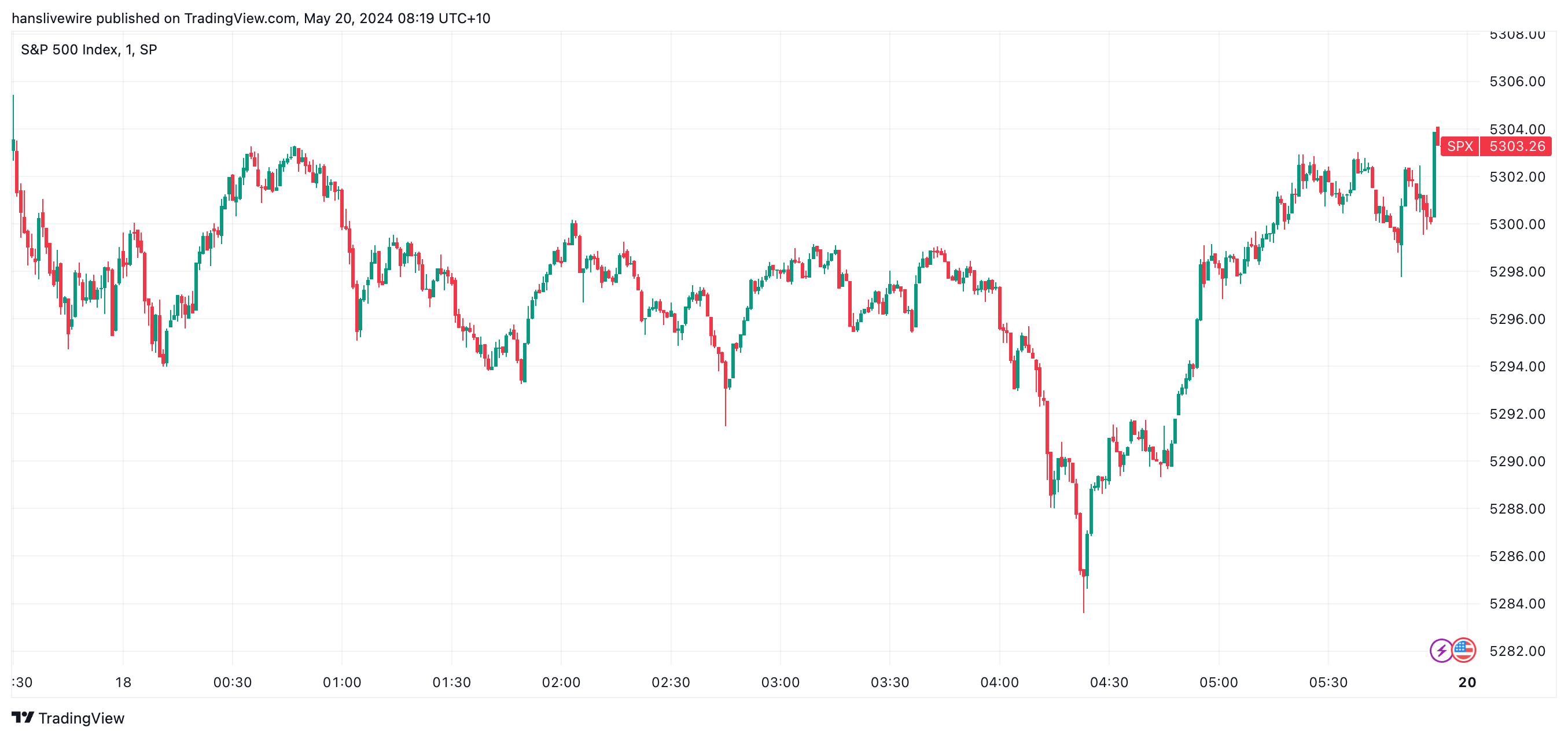Click the hanslivewire author name
Image resolution: width=1568 pixels, height=738 pixels.
click(51, 19)
